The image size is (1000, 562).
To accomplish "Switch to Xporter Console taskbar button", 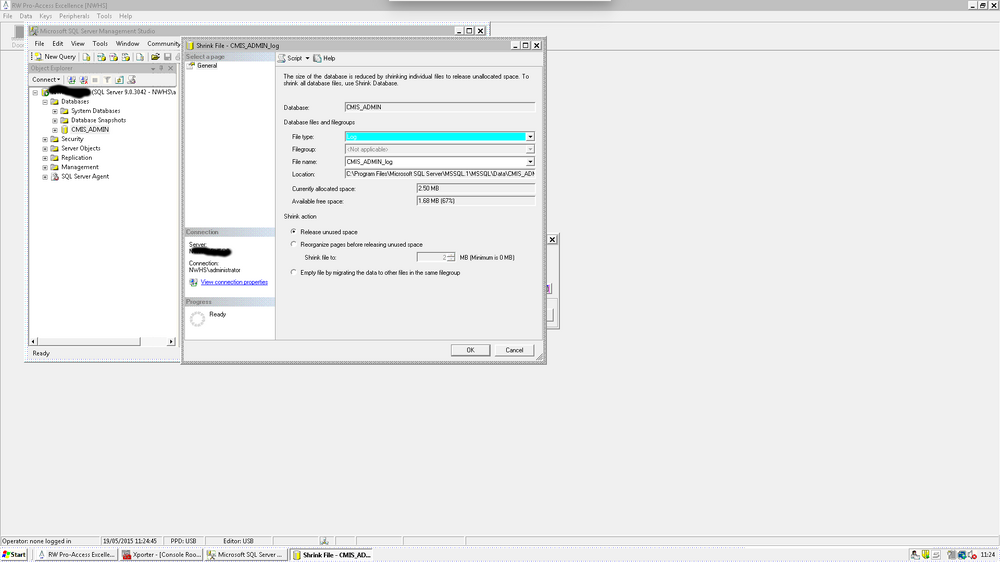I will (x=161, y=555).
